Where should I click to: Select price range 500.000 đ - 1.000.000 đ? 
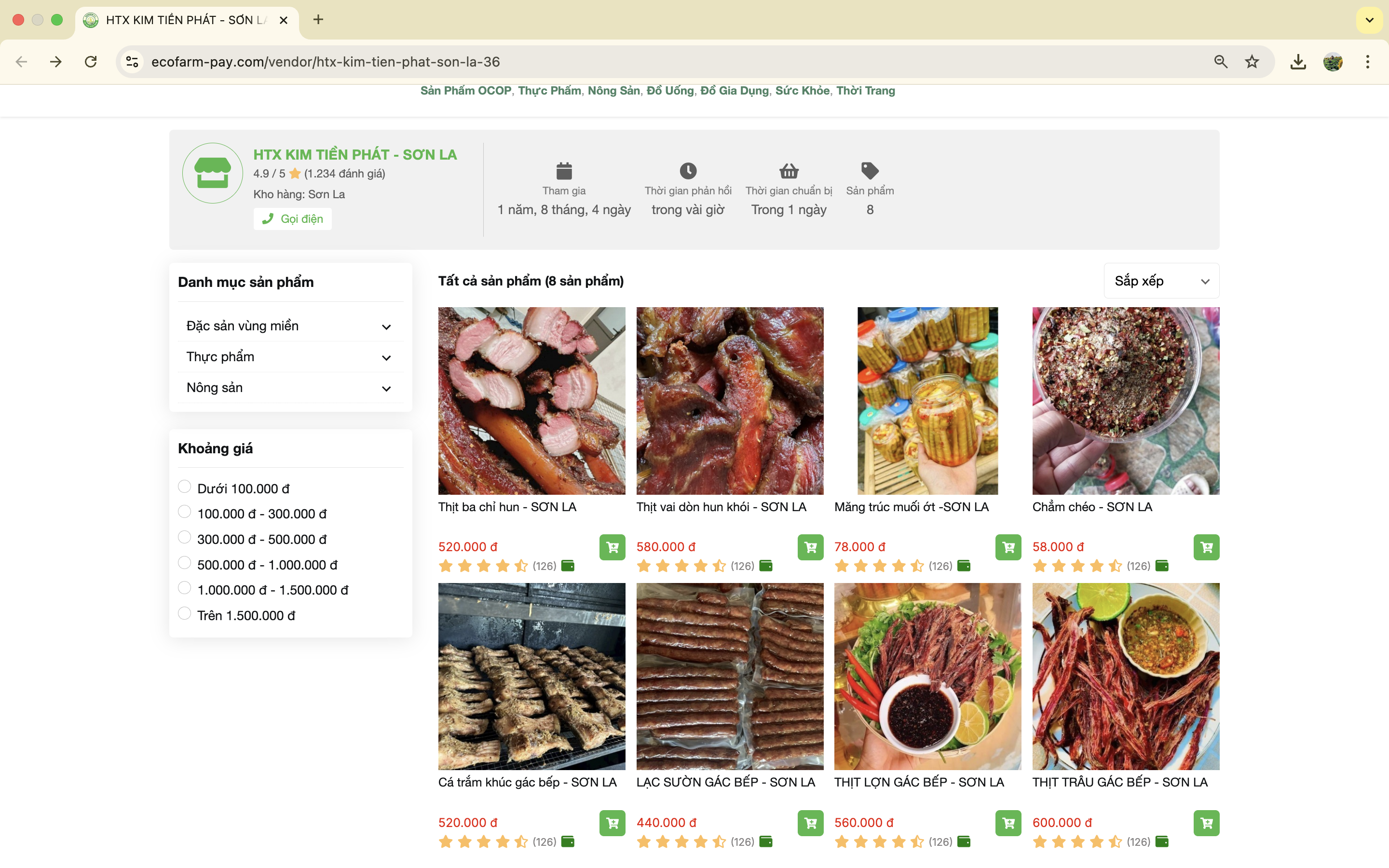click(x=184, y=562)
